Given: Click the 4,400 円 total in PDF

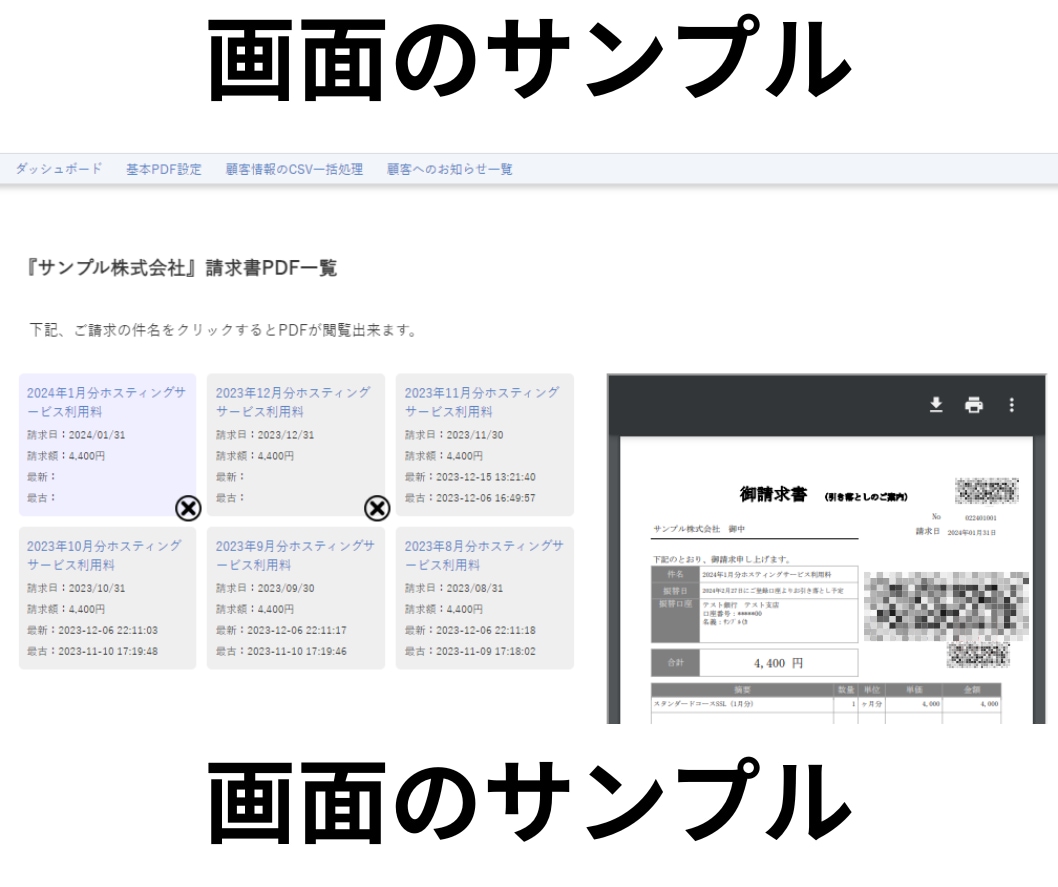Looking at the screenshot, I should point(778,663).
